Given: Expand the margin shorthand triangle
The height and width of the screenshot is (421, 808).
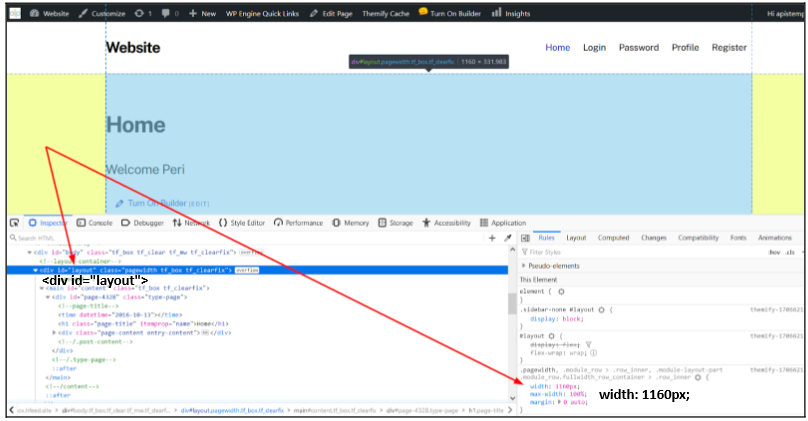Looking at the screenshot, I should pos(560,402).
